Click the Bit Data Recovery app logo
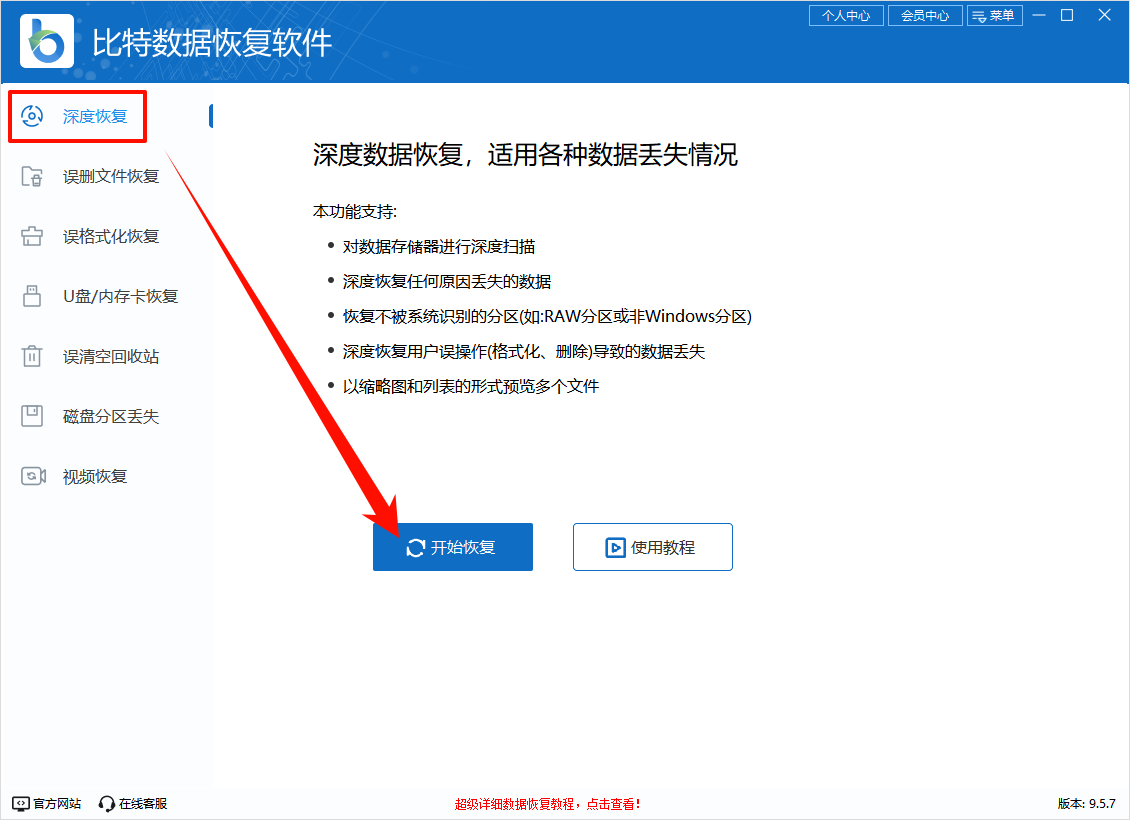1130x820 pixels. (x=47, y=42)
